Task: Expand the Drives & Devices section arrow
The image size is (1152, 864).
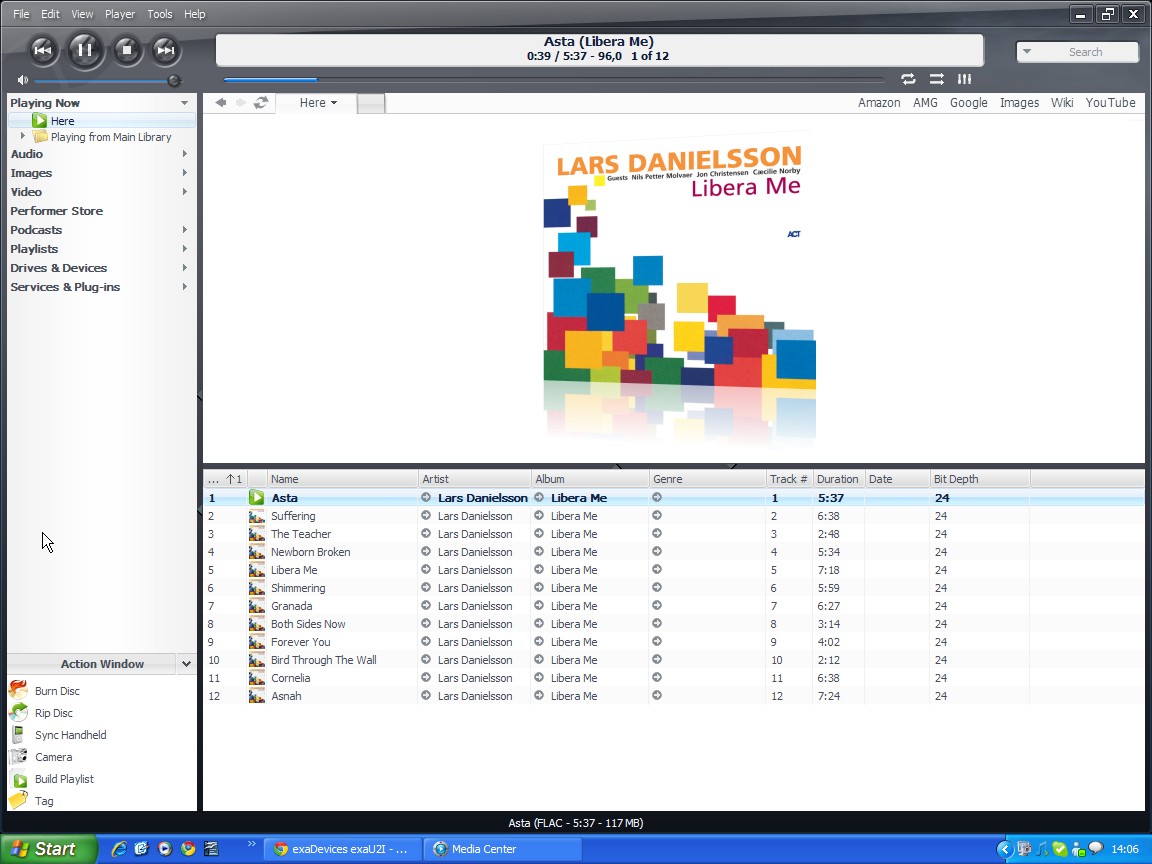Action: 184,268
